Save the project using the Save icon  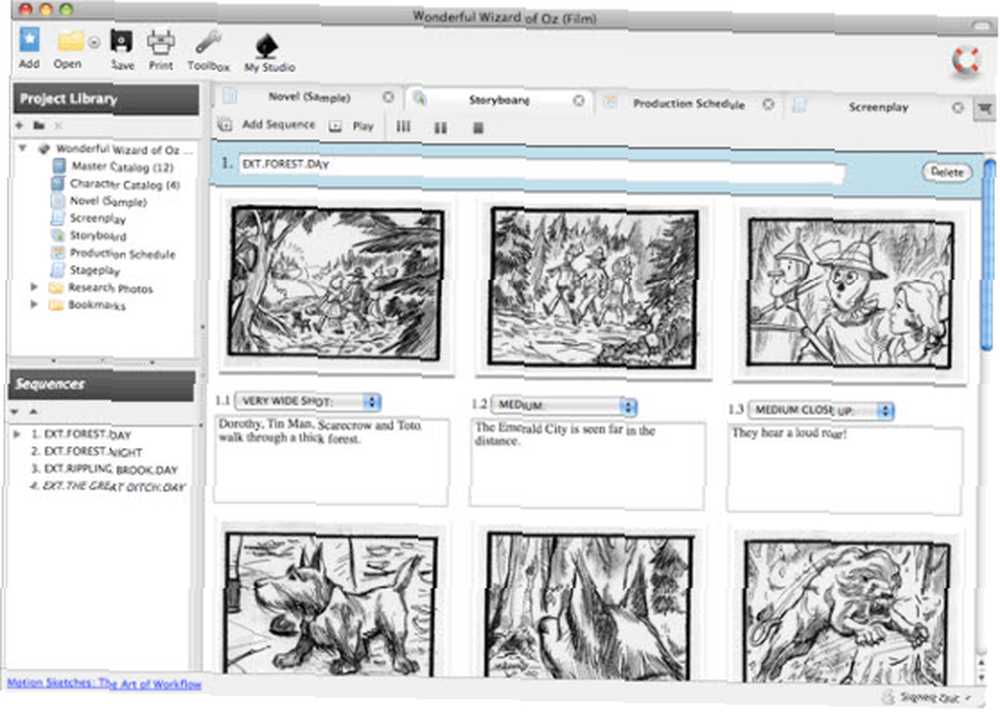(122, 41)
